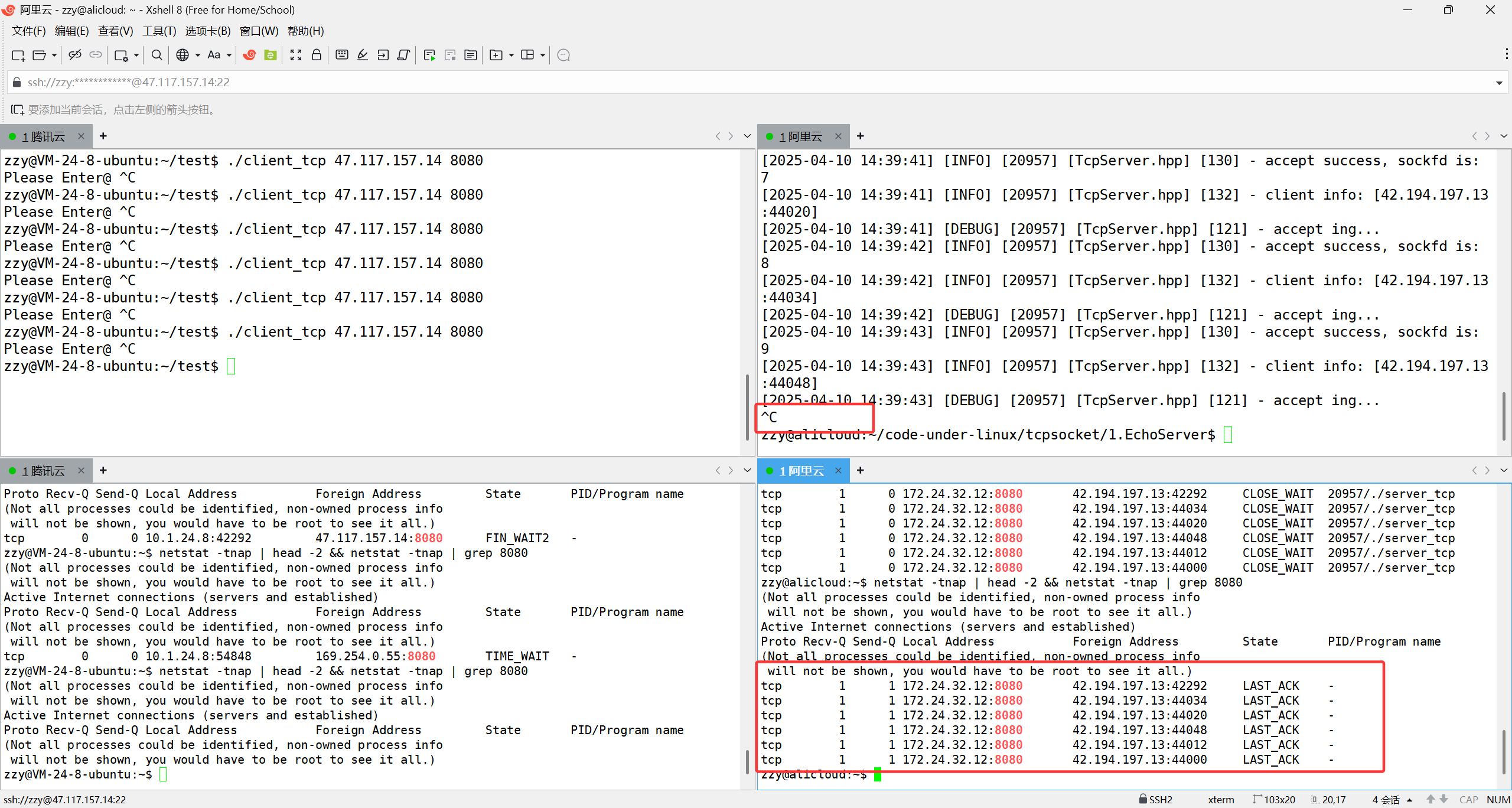This screenshot has height=808, width=1512.
Task: Close the bottom-right 阿里云 tab
Action: 838,471
